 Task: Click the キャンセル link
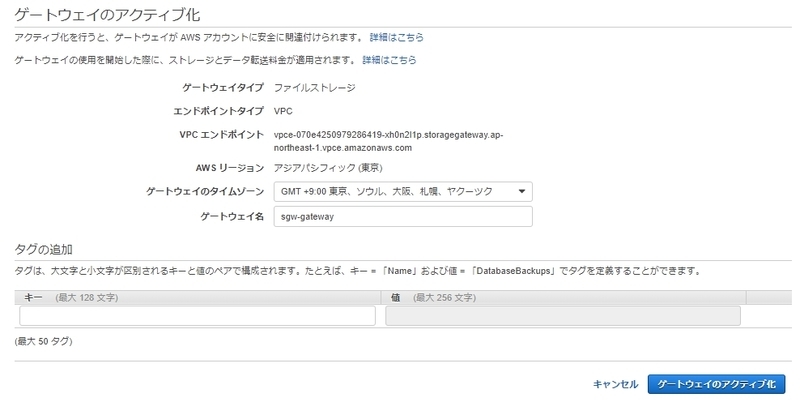click(615, 384)
